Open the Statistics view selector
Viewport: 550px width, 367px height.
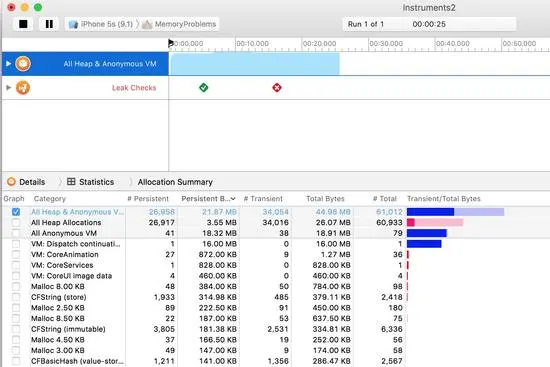tap(96, 182)
